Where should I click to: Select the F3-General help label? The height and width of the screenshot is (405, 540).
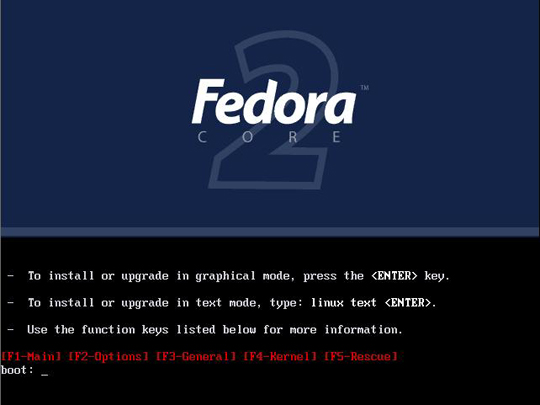point(196,356)
